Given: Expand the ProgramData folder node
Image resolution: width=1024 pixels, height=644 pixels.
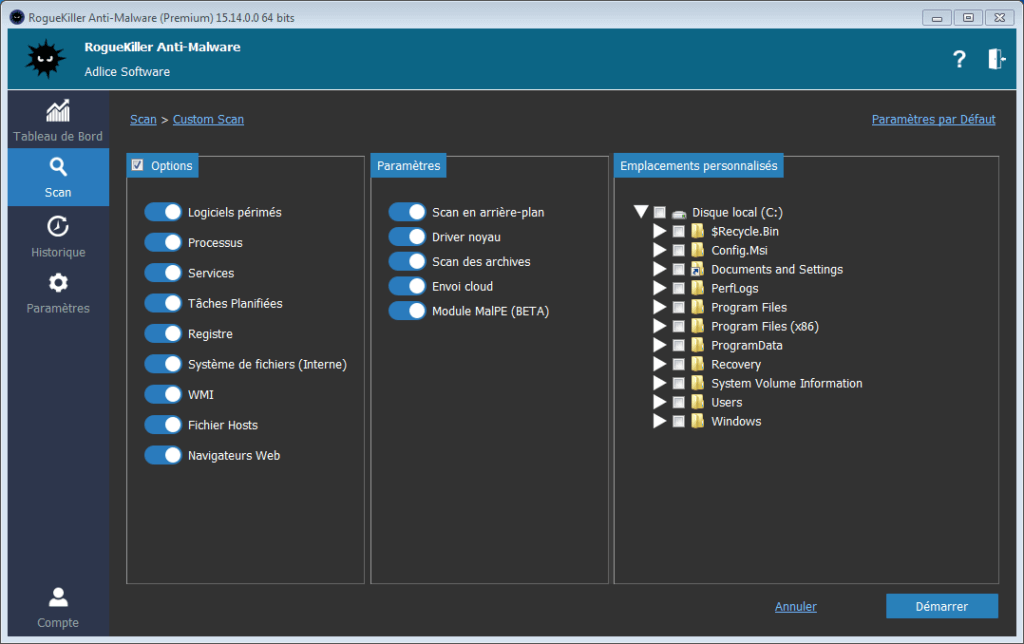Looking at the screenshot, I should [x=659, y=346].
